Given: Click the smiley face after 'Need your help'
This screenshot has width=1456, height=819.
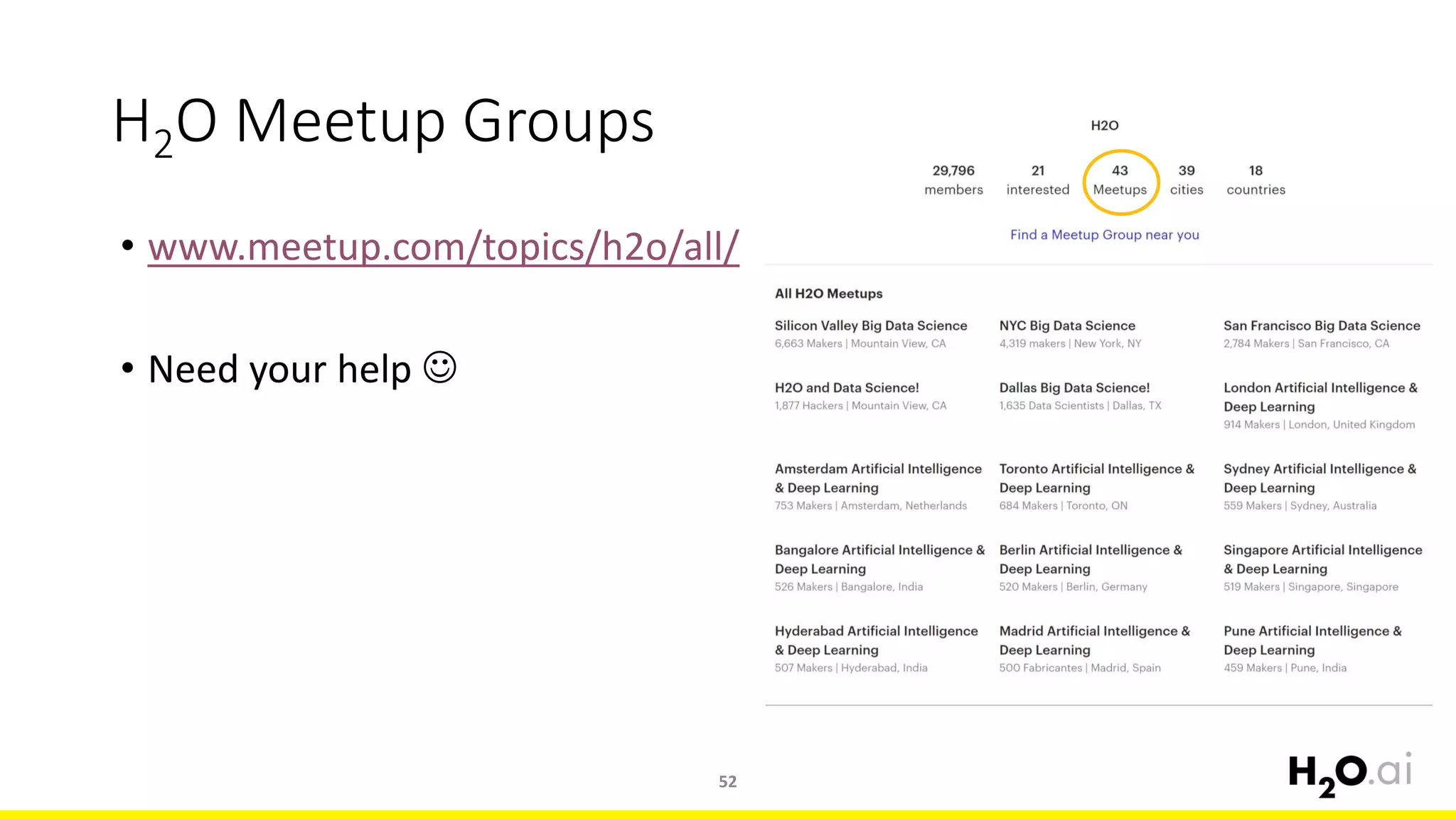Looking at the screenshot, I should (440, 368).
